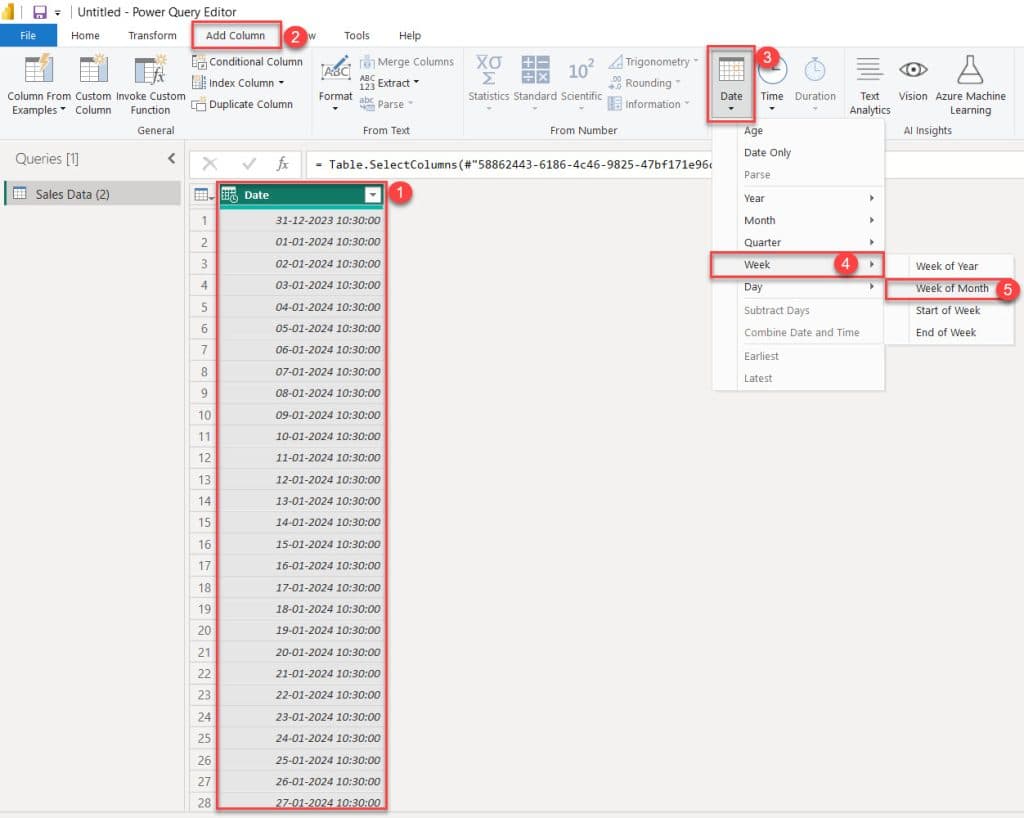Image resolution: width=1024 pixels, height=818 pixels.
Task: Choose Date Only from the menu
Action: [767, 152]
